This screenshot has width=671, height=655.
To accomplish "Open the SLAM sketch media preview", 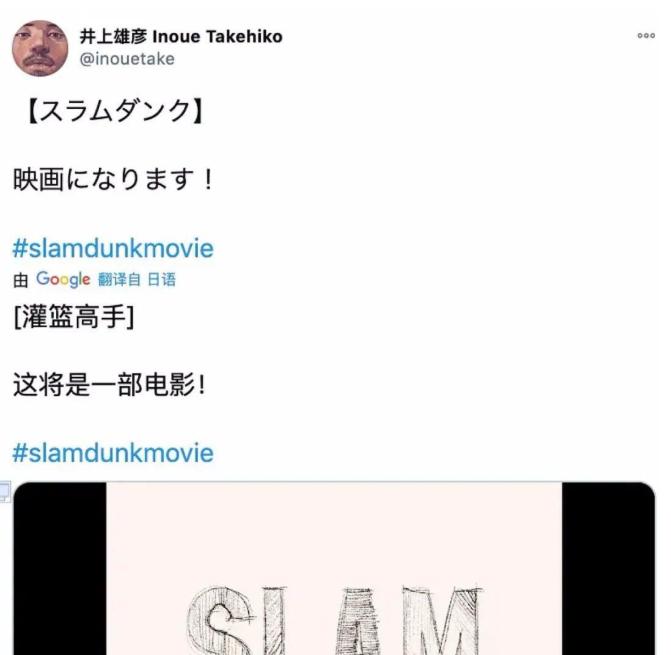I will [x=334, y=568].
